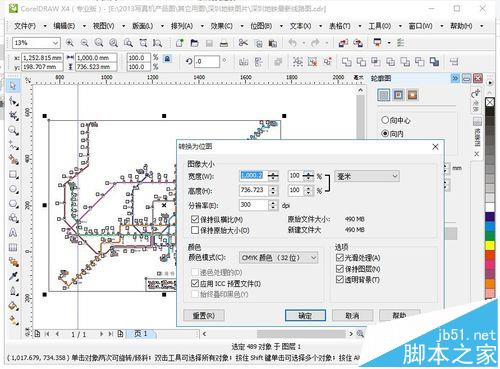Toggle 光滑处理 checkbox
The image size is (500, 369).
click(x=339, y=257)
